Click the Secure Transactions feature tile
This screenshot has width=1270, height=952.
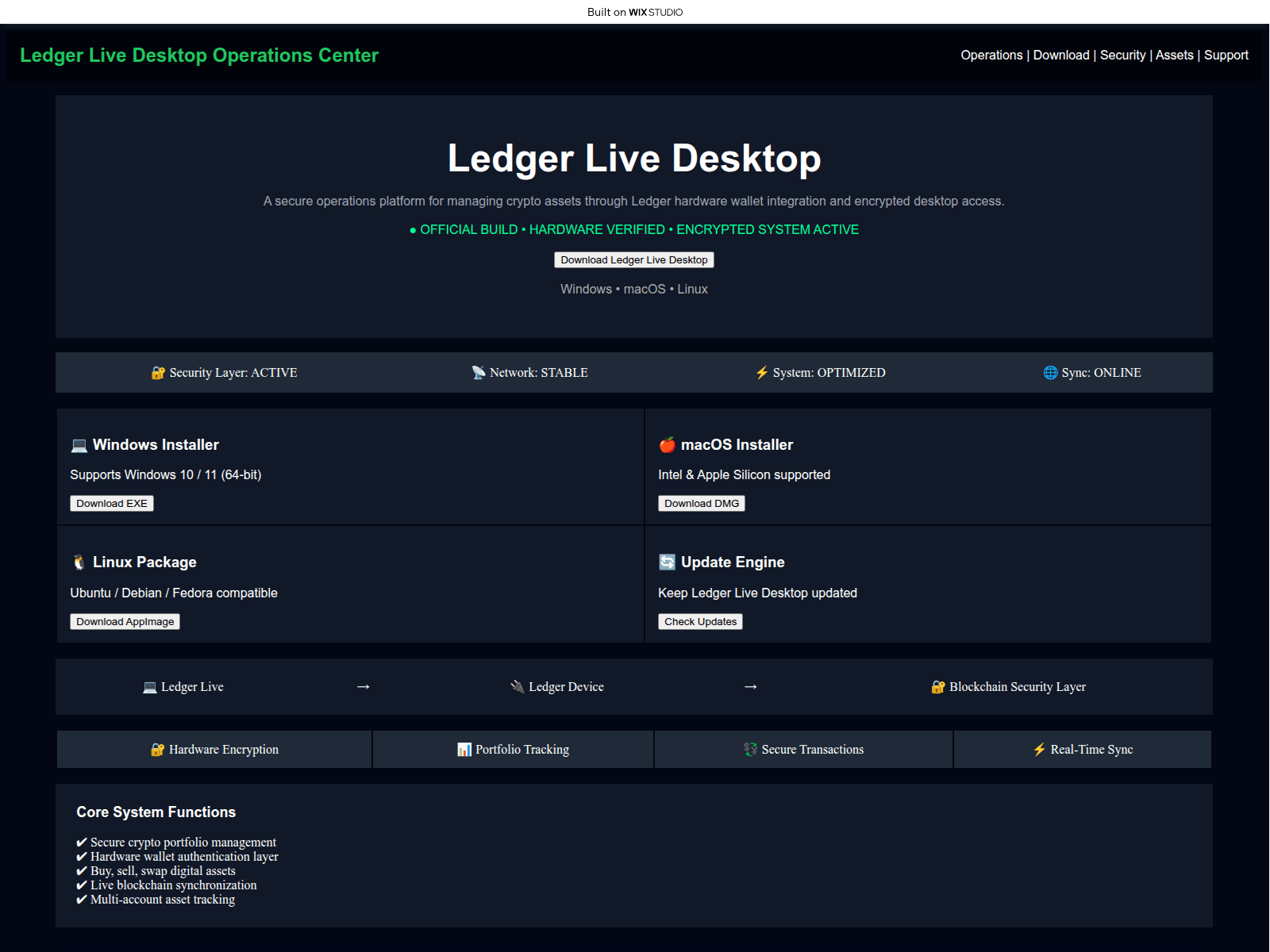pos(803,750)
